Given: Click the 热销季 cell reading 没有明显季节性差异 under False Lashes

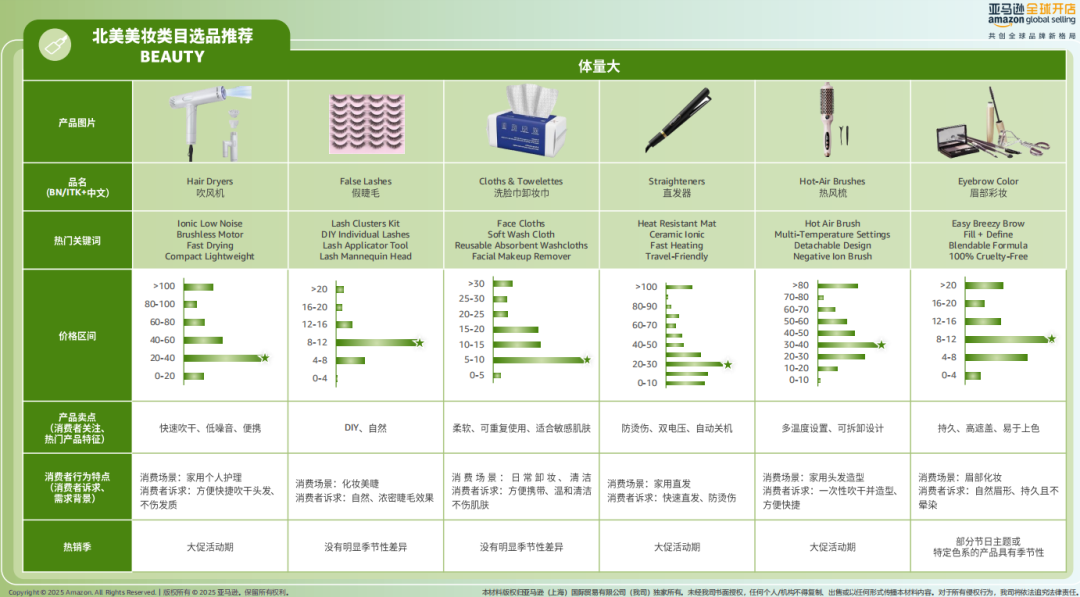Looking at the screenshot, I should pos(366,546).
